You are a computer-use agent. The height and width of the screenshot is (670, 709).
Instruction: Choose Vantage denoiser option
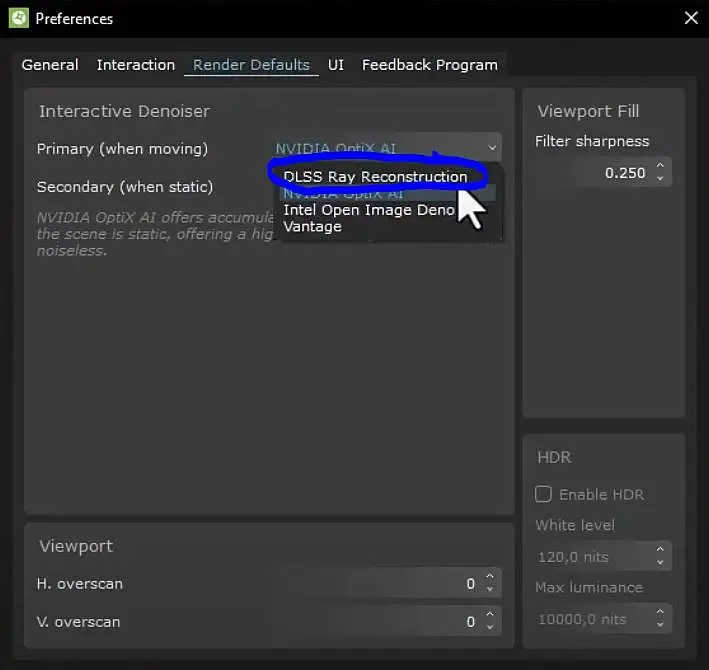click(312, 226)
